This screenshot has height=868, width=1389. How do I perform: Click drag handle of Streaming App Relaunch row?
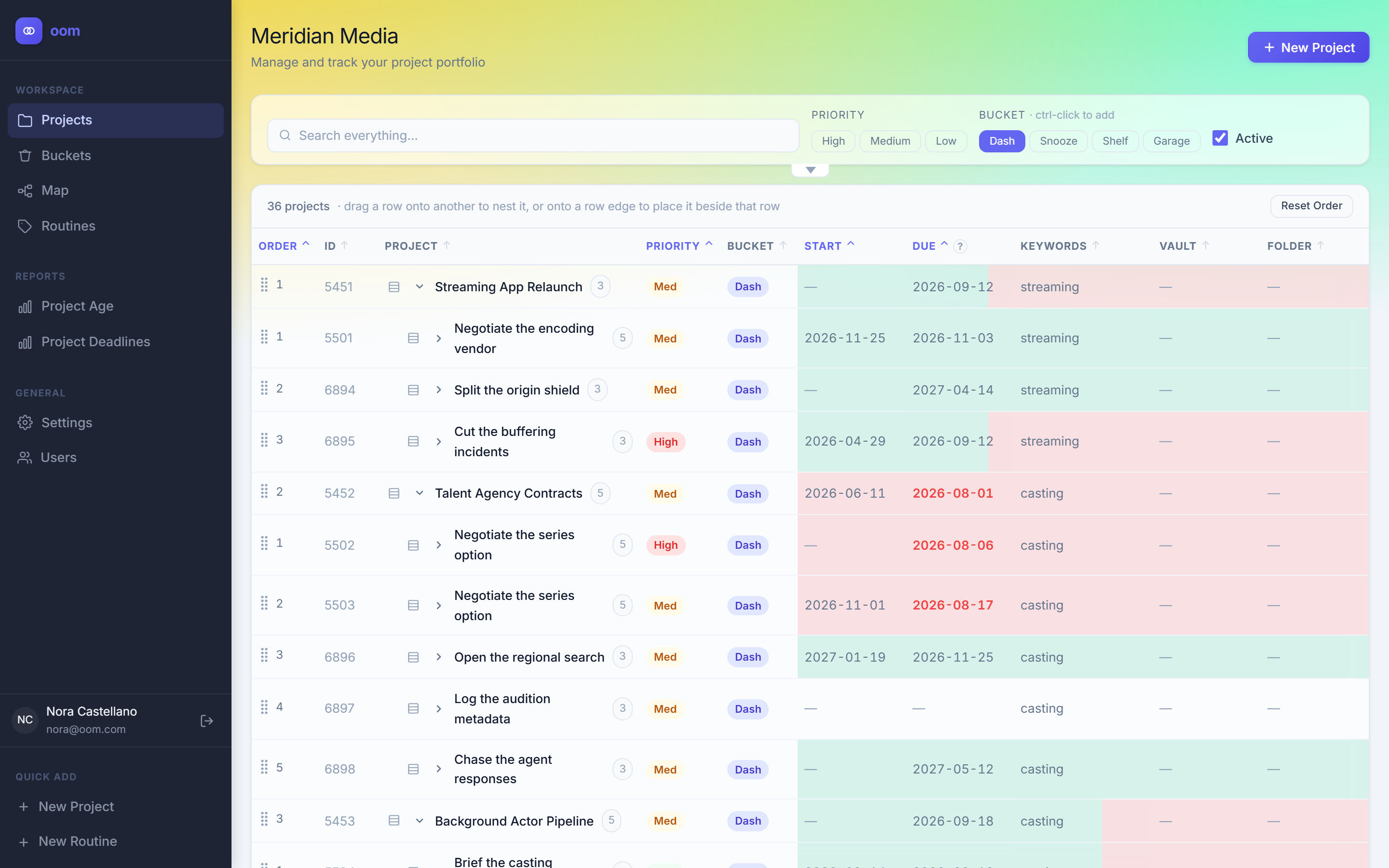[x=264, y=285]
